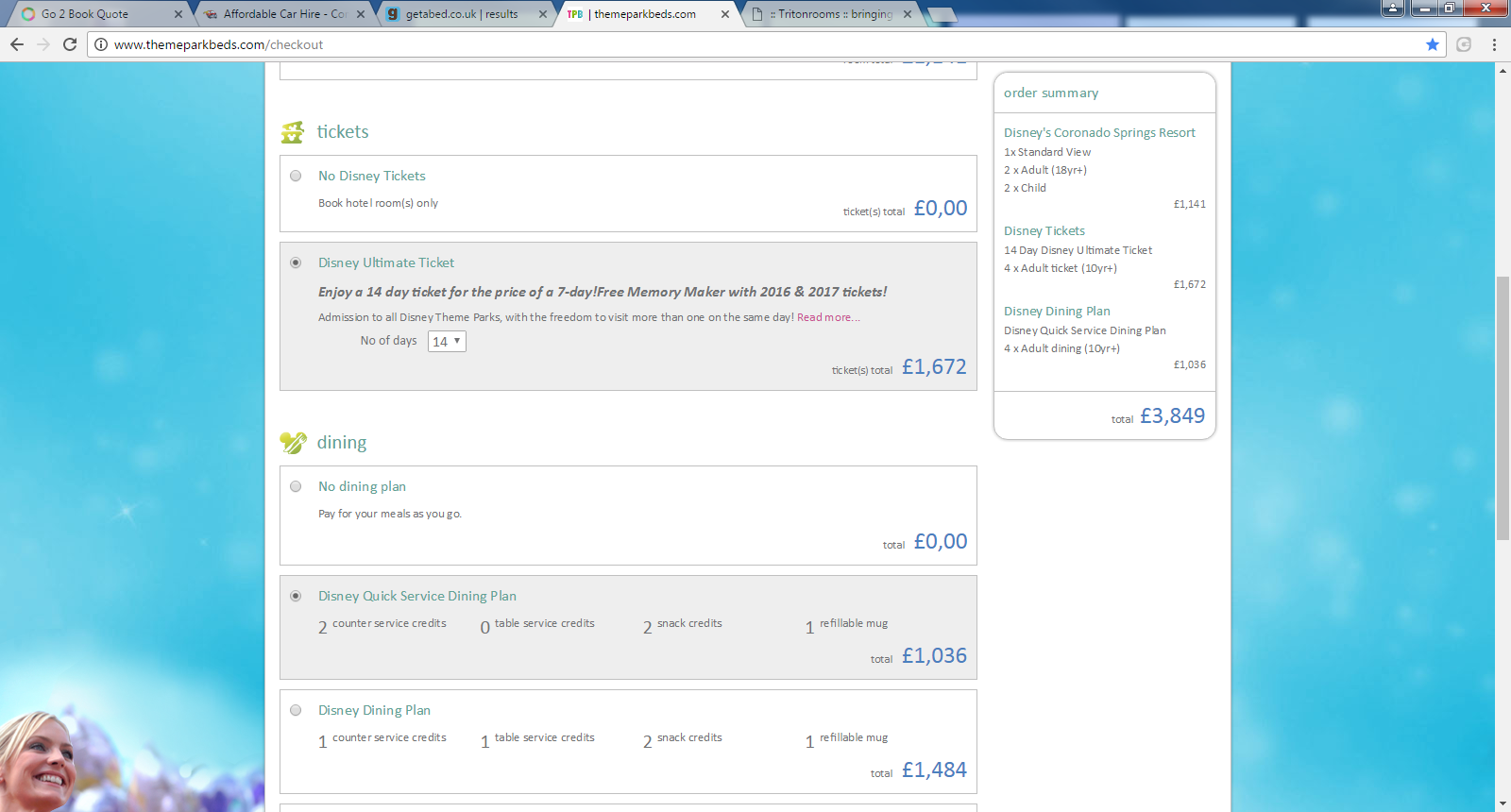Select Disney Quick Service Dining Plan radio

(296, 596)
